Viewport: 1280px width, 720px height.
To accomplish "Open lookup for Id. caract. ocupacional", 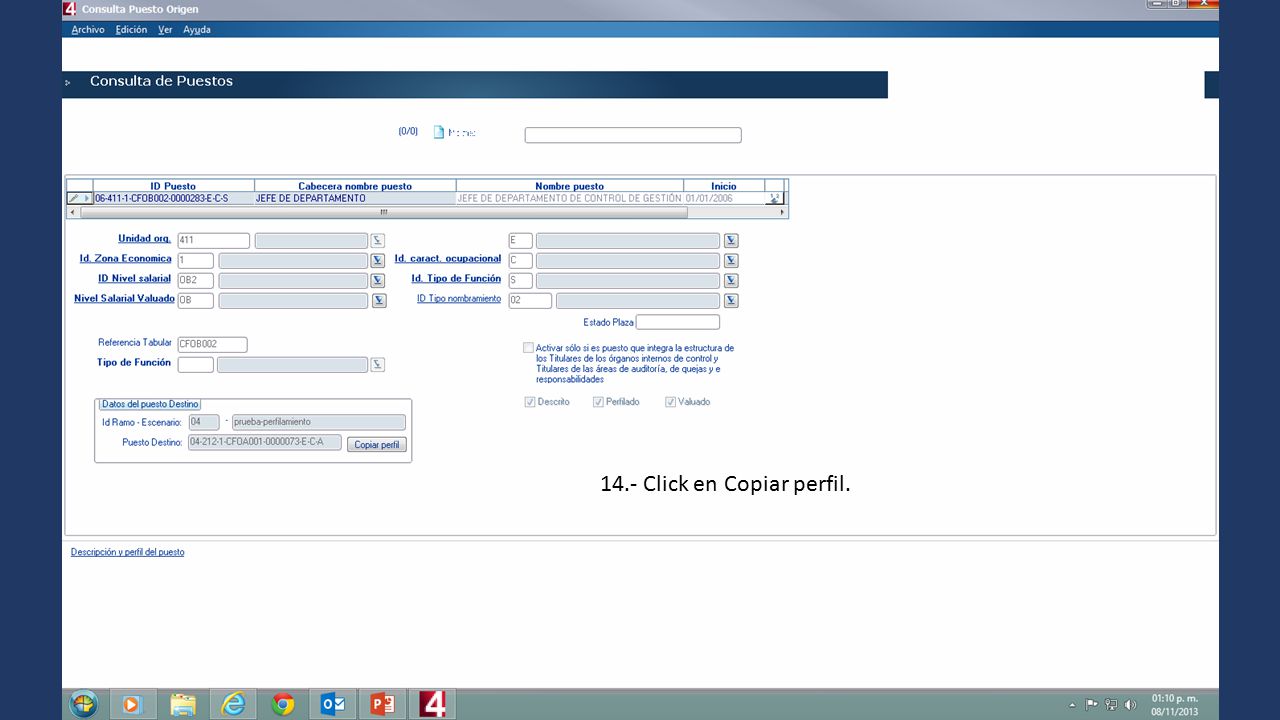I will 731,260.
